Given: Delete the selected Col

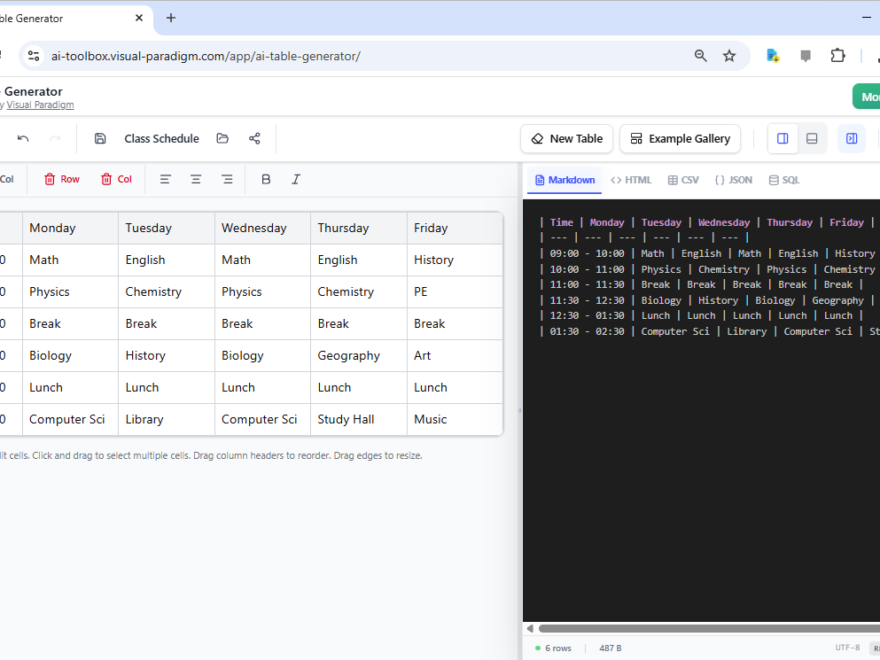Looking at the screenshot, I should [116, 179].
